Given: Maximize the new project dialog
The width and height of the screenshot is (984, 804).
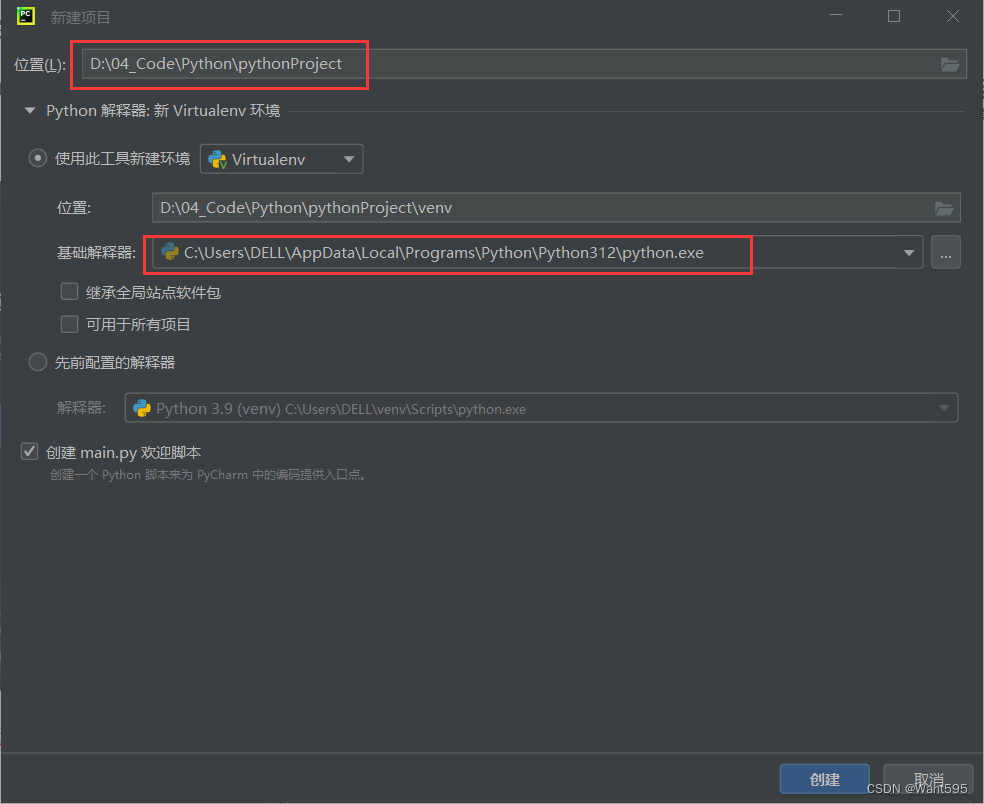Looking at the screenshot, I should 894,16.
